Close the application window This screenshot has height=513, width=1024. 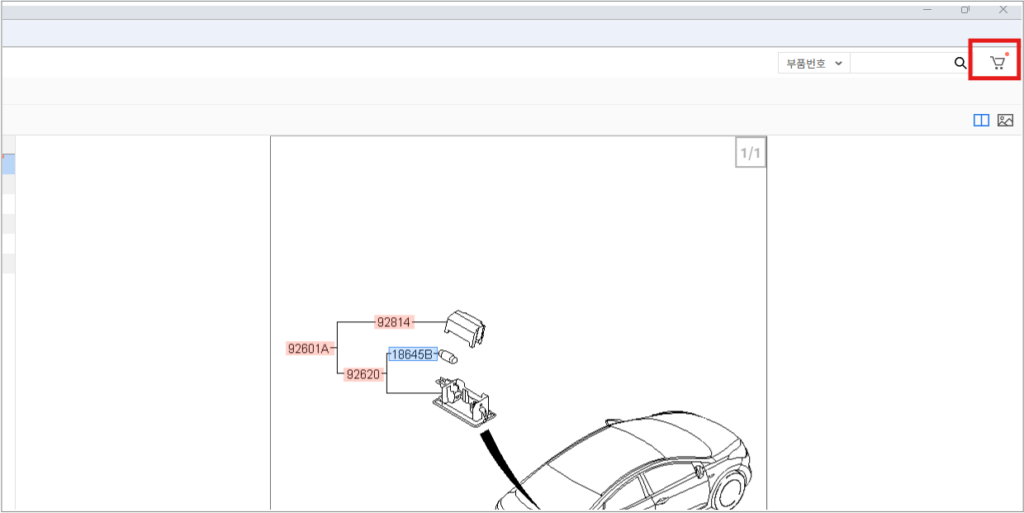[x=1003, y=9]
